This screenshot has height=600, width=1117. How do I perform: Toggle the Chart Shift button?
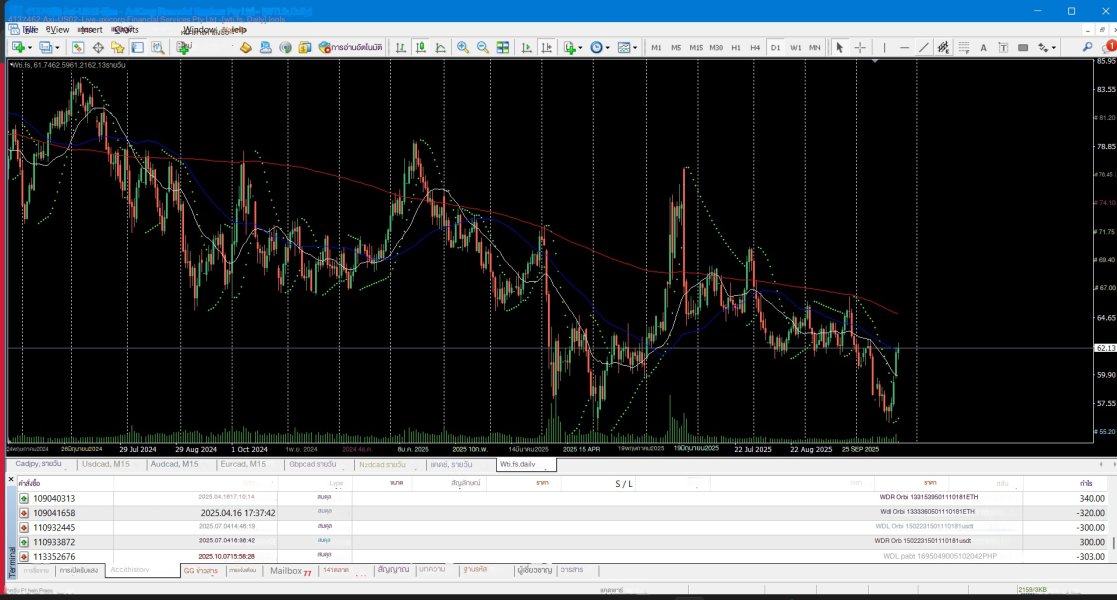point(547,47)
